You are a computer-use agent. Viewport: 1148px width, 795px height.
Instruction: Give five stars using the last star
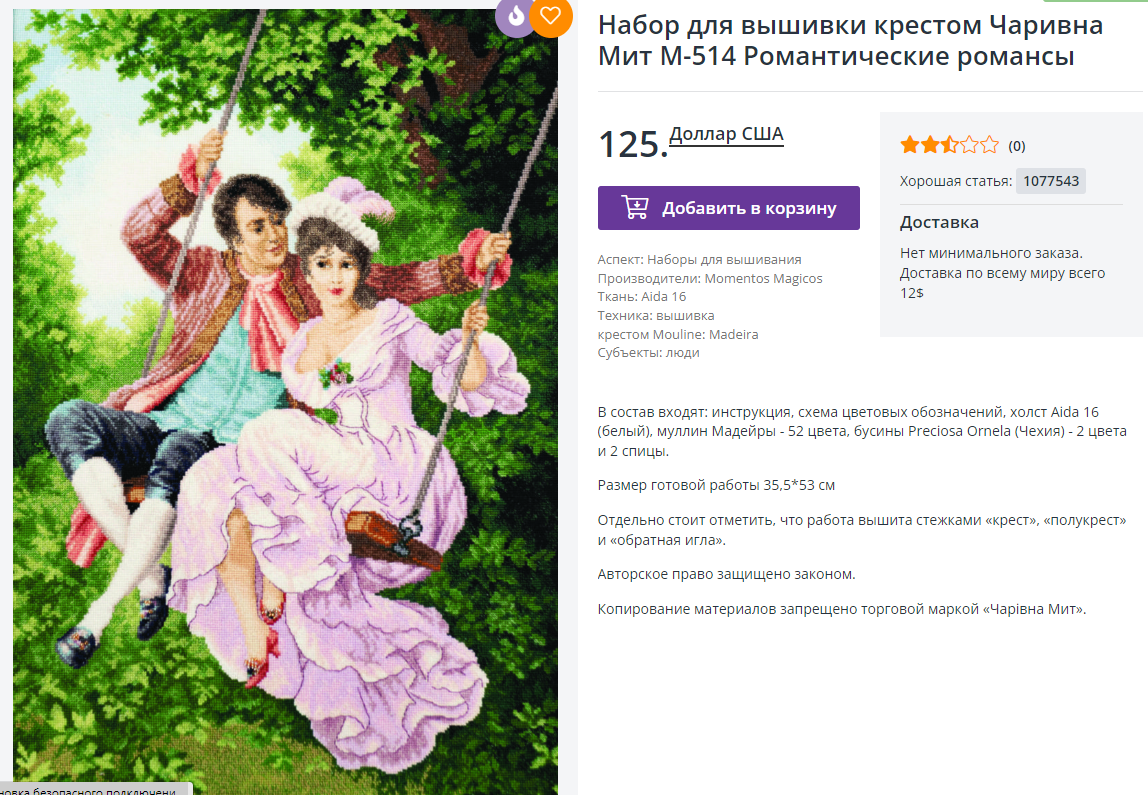pyautogui.click(x=989, y=144)
